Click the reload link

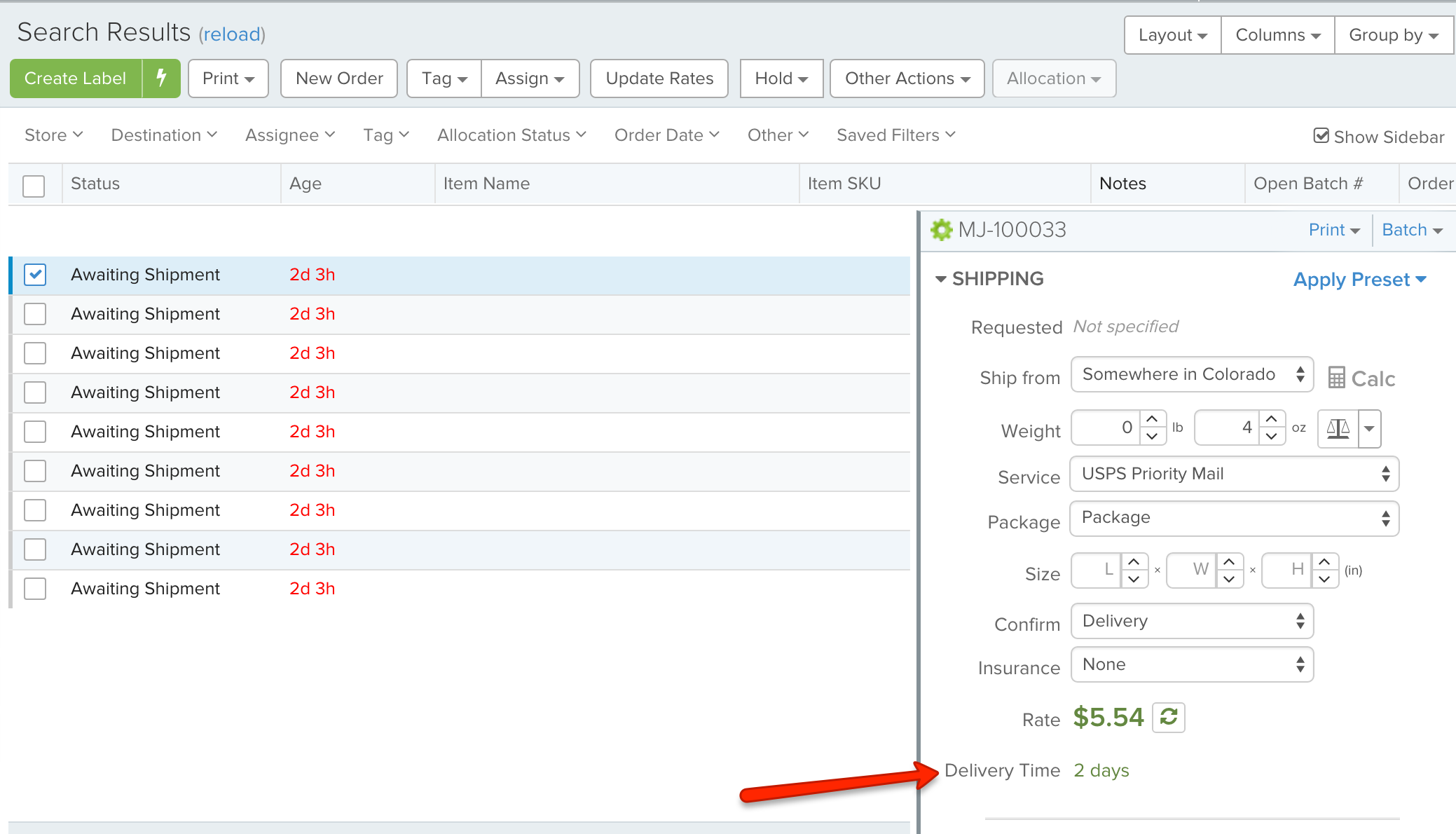(x=231, y=34)
